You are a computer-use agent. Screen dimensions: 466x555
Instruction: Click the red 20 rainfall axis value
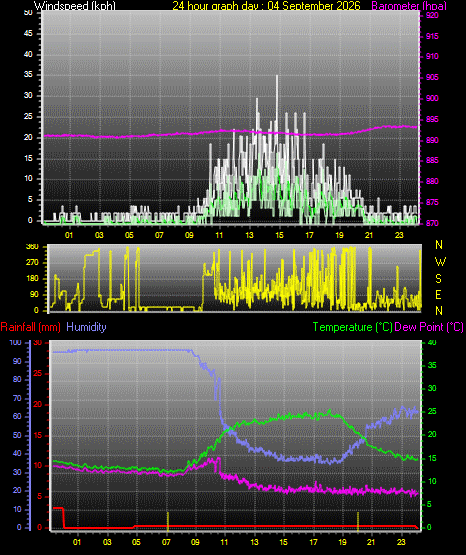(38, 404)
